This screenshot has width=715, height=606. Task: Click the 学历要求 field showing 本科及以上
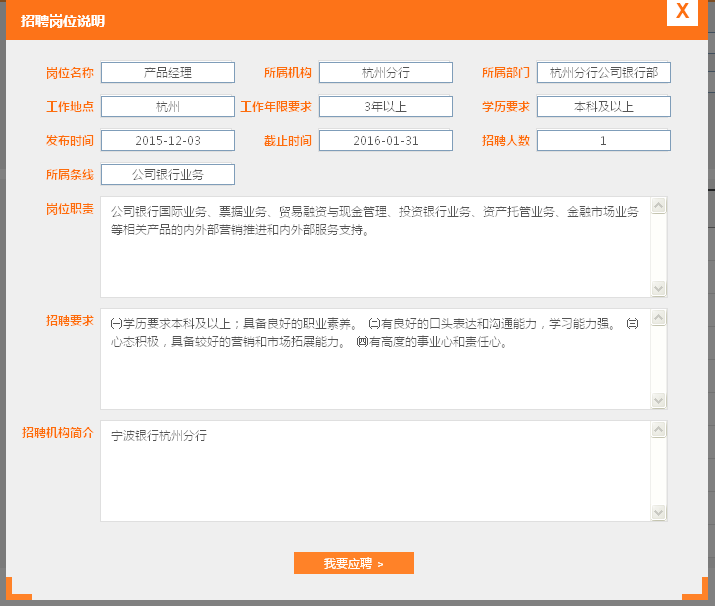click(603, 107)
